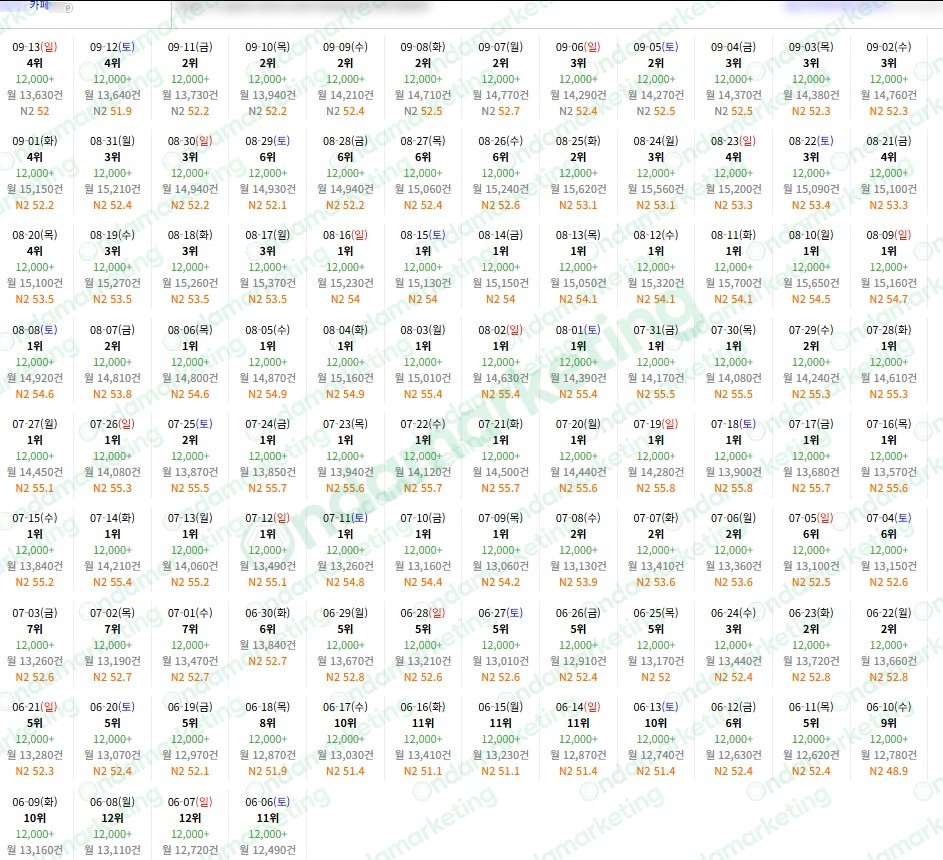Select the 월 14,770건 value

pos(500,95)
